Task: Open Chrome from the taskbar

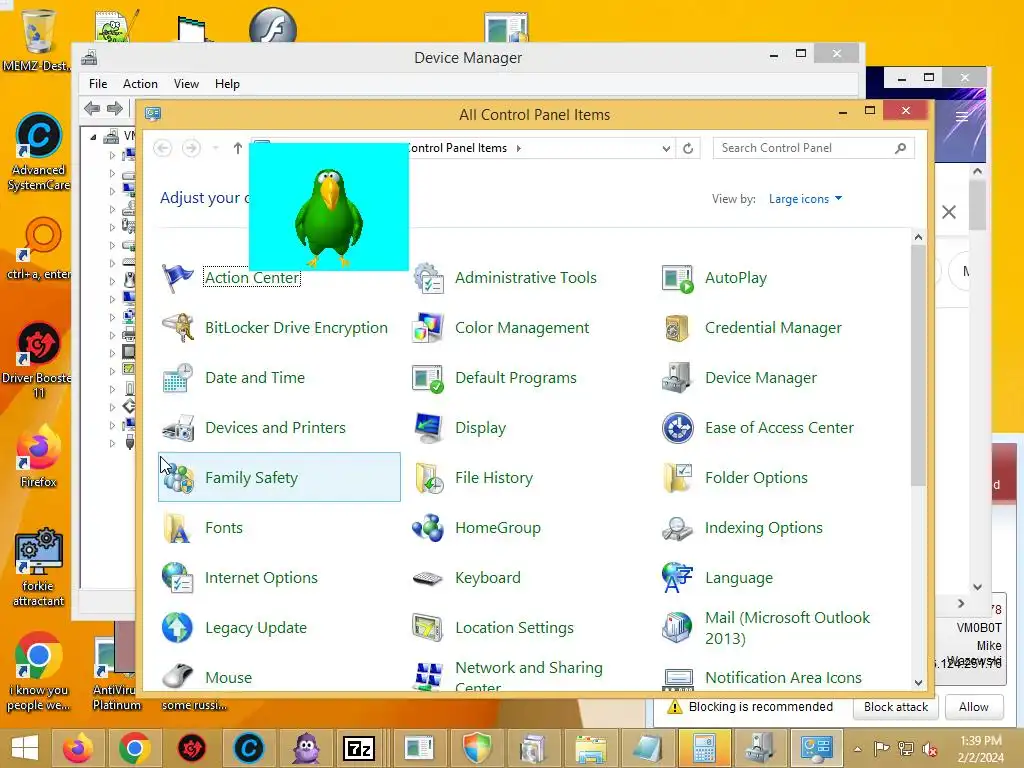Action: (135, 748)
